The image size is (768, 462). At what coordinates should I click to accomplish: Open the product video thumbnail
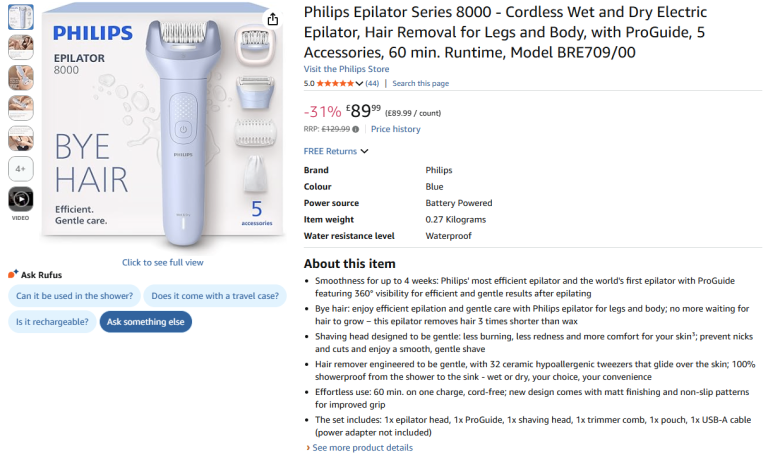pos(21,199)
